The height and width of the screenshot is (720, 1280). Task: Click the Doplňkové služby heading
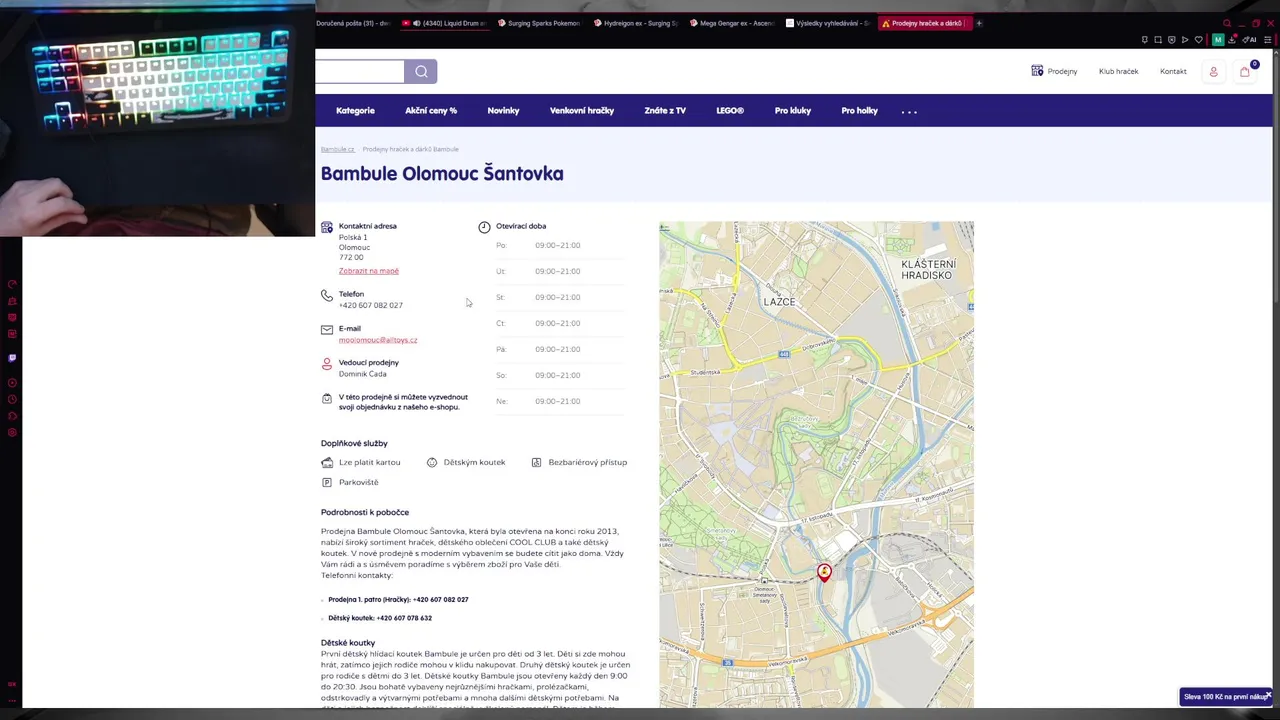click(354, 443)
